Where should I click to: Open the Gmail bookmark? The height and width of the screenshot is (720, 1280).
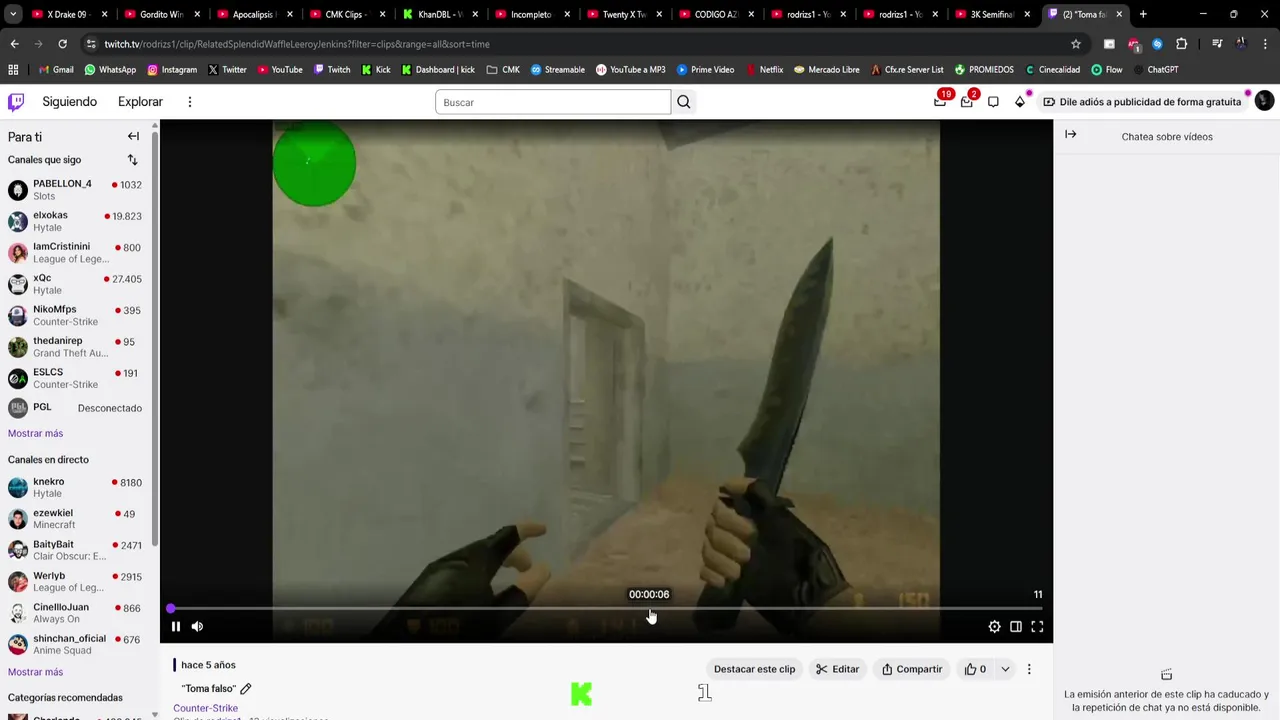[56, 70]
